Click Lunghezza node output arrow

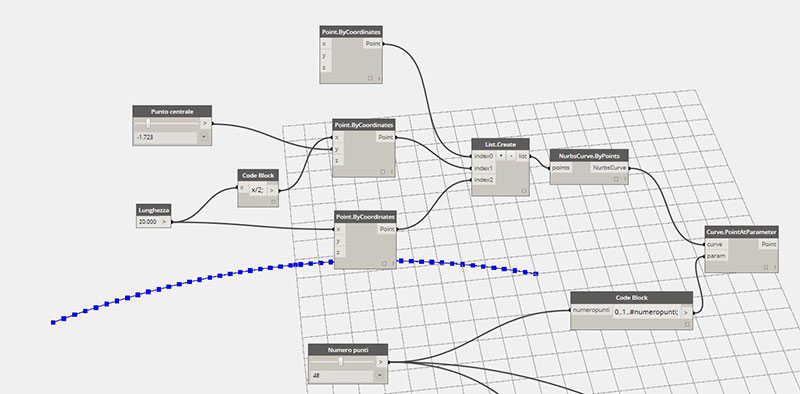(164, 222)
